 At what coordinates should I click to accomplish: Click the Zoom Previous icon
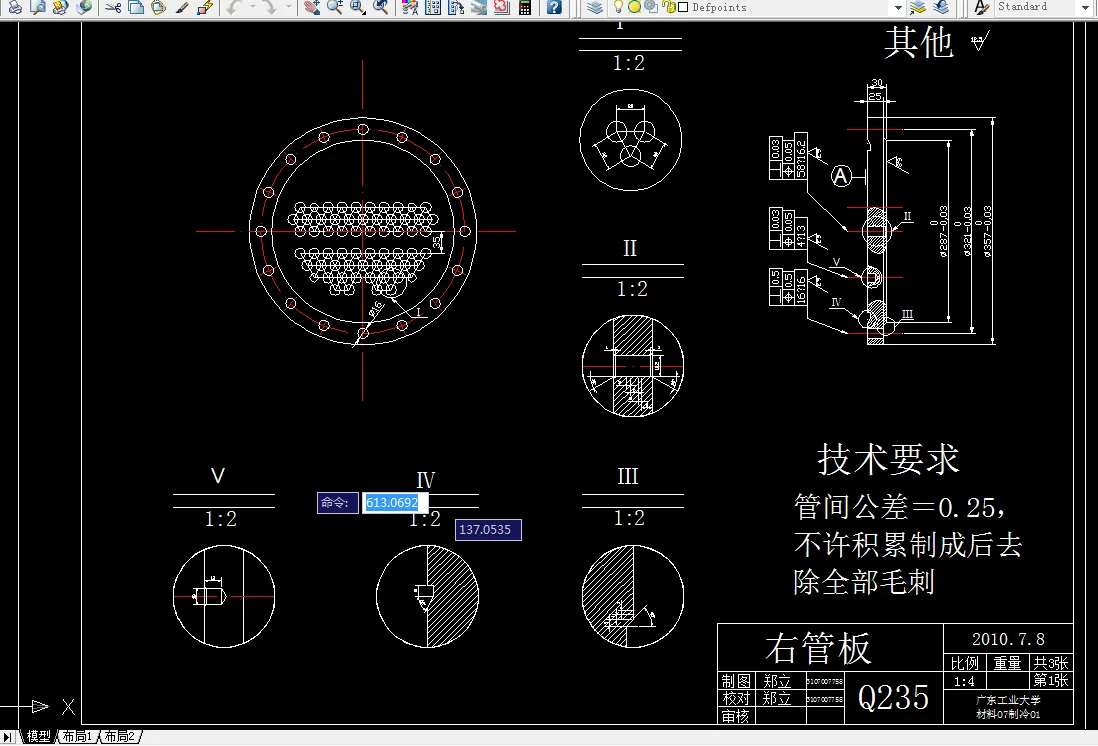(x=380, y=8)
